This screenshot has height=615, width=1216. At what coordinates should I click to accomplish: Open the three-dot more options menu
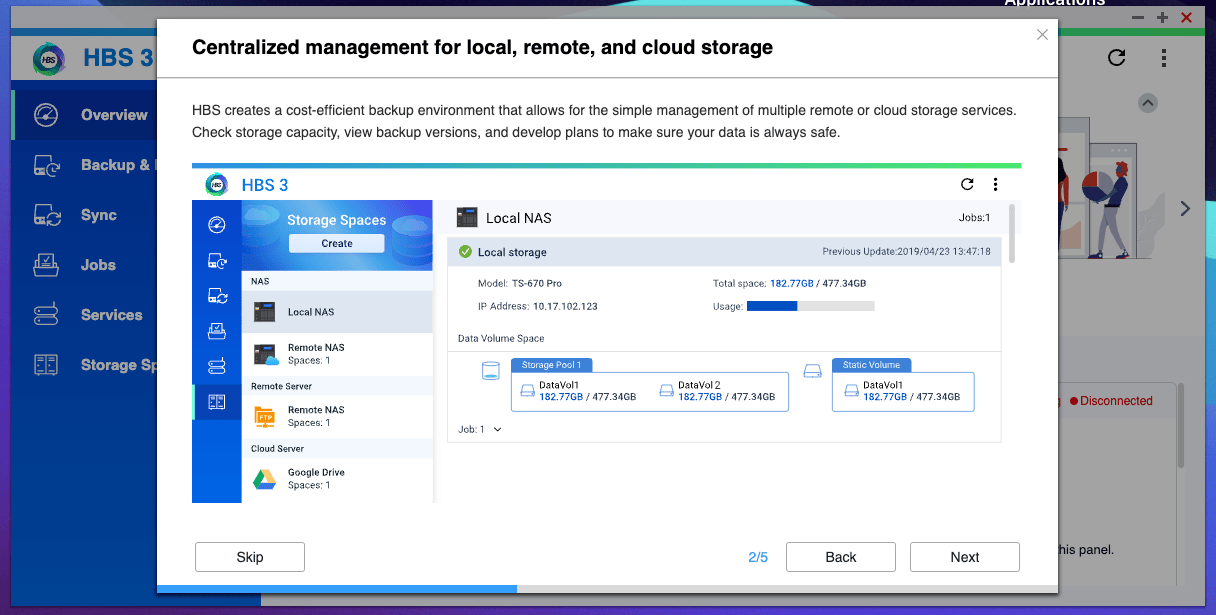point(1164,58)
